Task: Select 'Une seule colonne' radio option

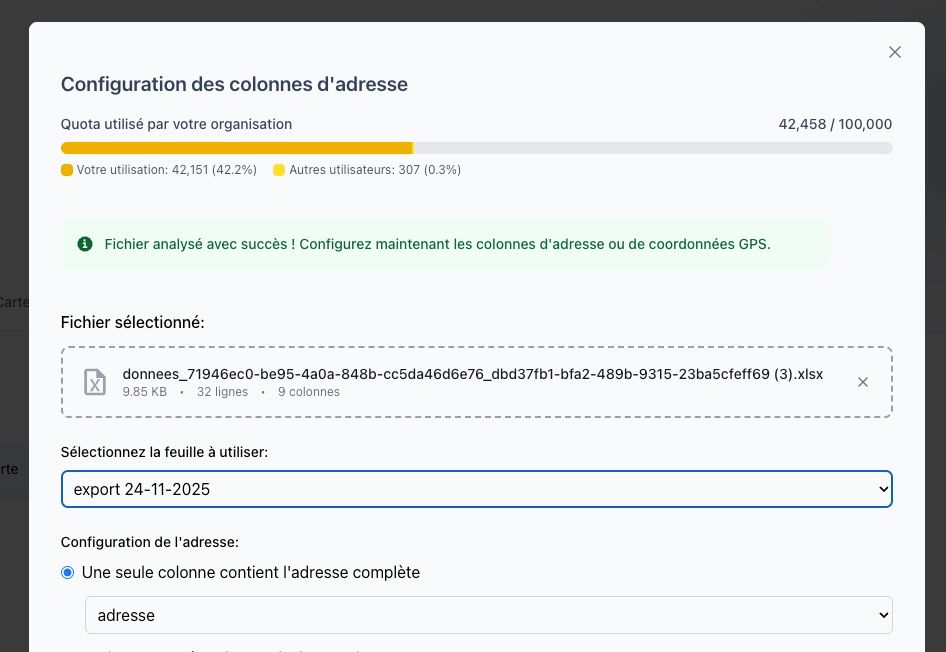Action: (x=68, y=573)
